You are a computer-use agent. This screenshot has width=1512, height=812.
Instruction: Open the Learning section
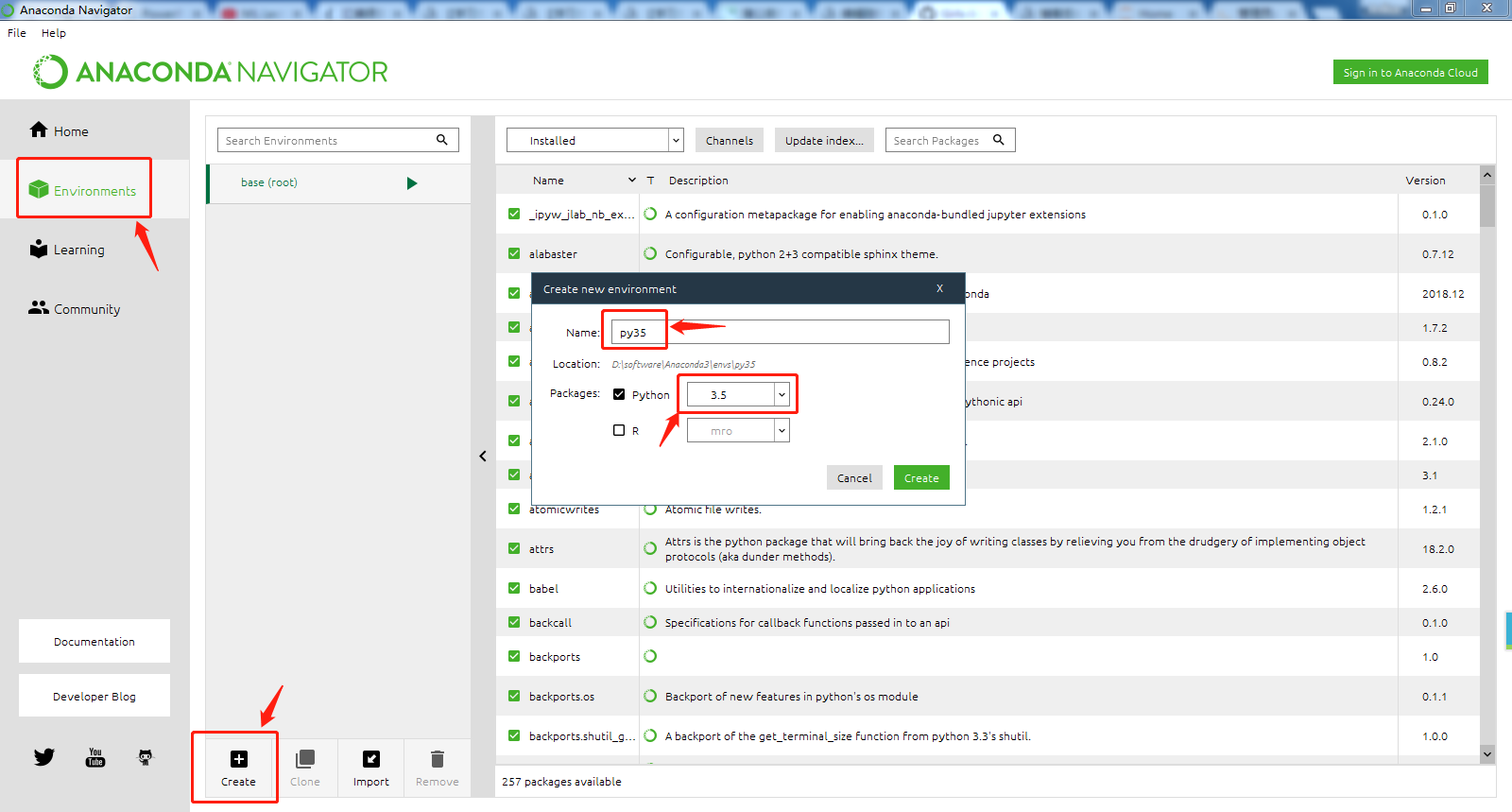(67, 250)
